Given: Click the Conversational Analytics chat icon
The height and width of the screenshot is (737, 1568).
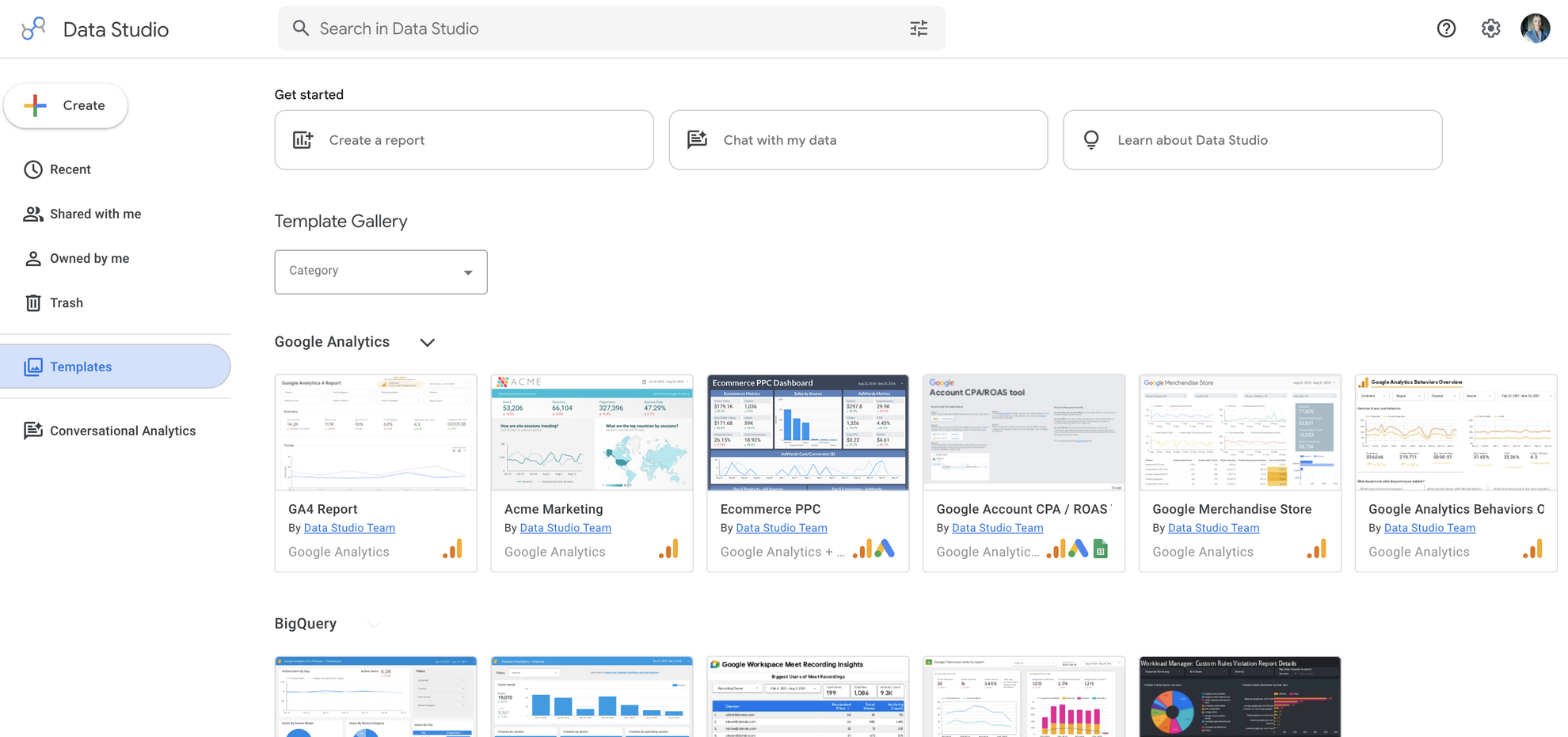Looking at the screenshot, I should 33,431.
